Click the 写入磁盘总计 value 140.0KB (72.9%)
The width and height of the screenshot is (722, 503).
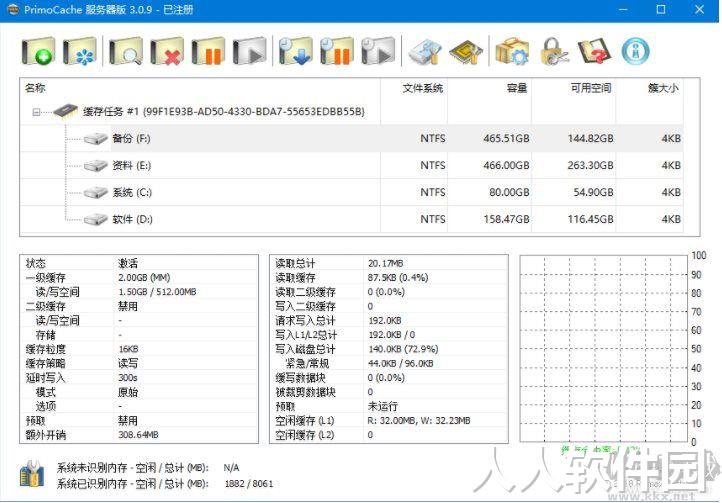[x=403, y=349]
